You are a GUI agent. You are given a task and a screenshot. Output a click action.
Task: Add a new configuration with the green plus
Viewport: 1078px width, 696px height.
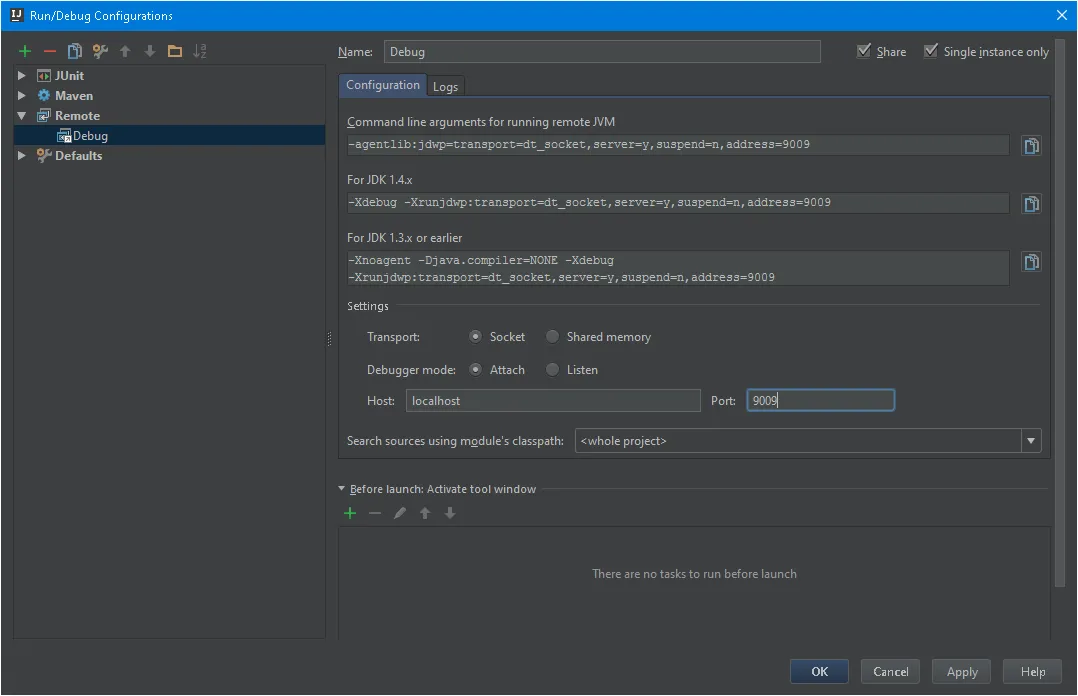[25, 51]
